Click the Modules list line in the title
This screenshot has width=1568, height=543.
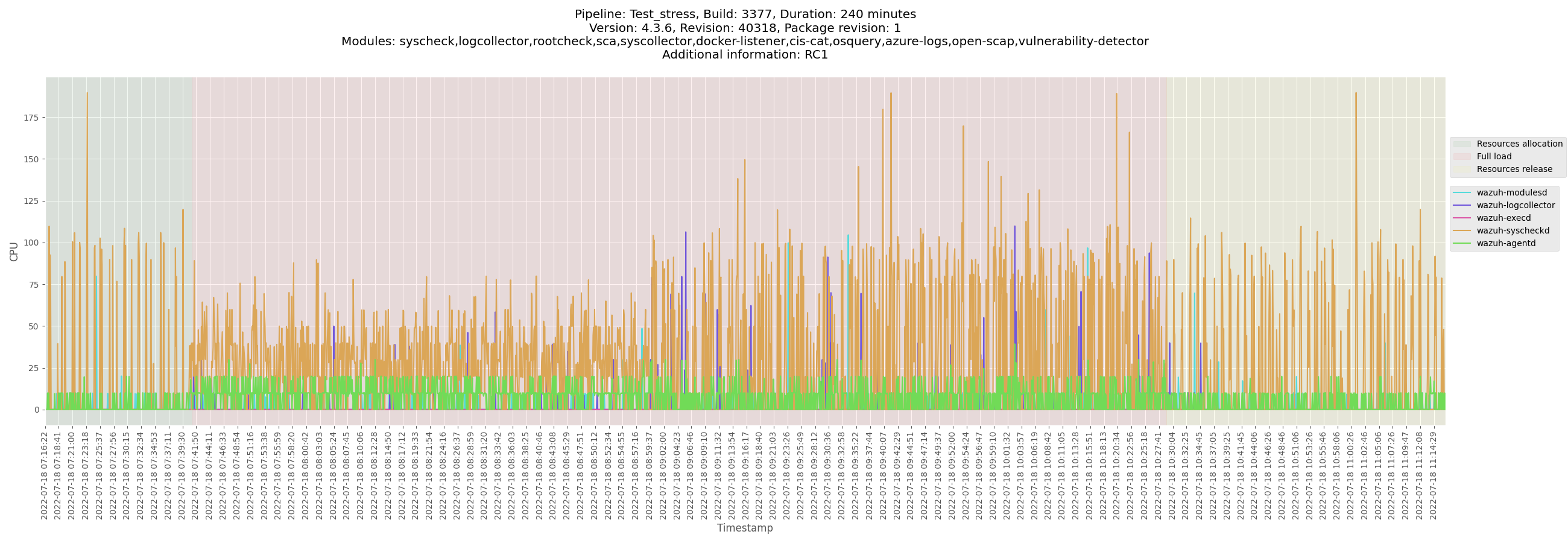click(x=744, y=42)
